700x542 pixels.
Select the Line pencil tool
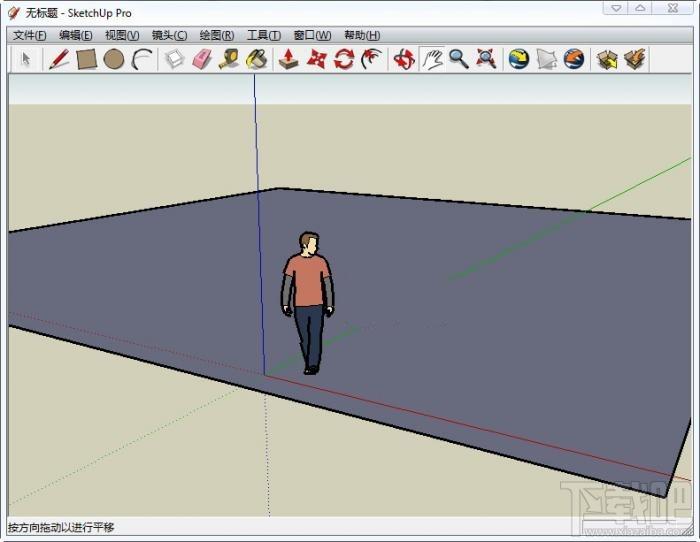58,59
